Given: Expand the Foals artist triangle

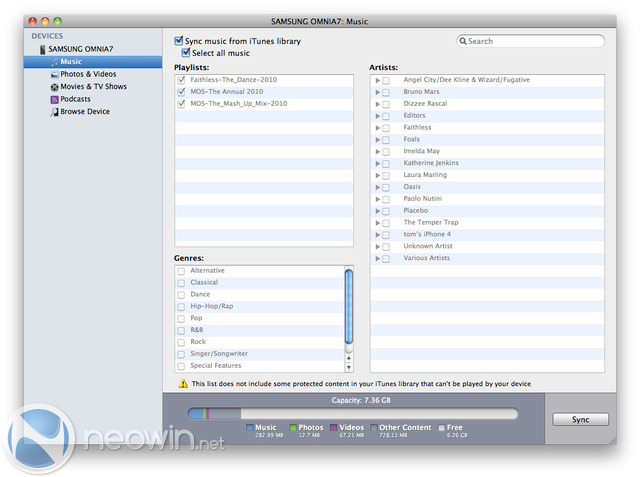Looking at the screenshot, I should (378, 140).
